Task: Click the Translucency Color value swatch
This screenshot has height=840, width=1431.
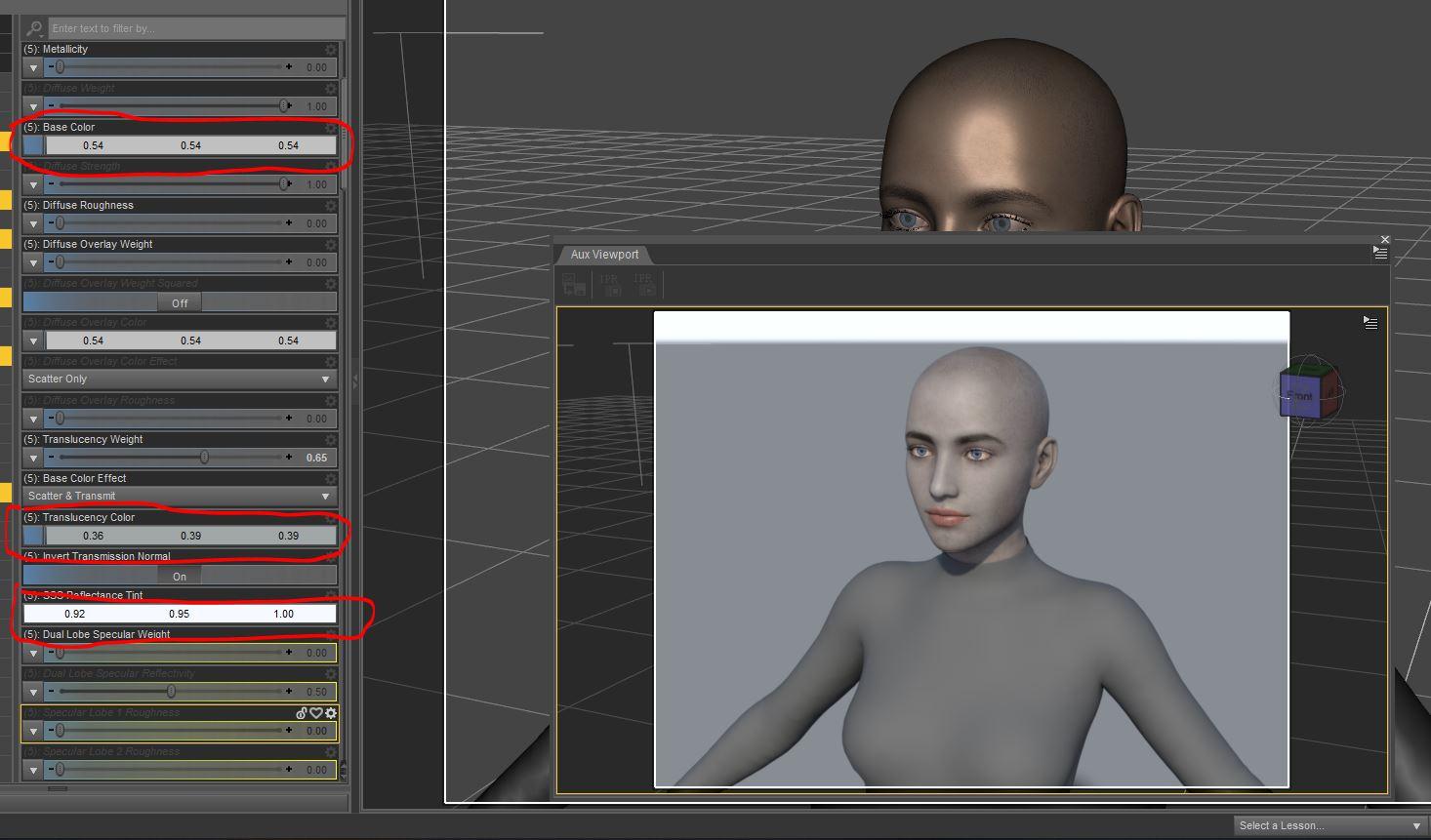Action: click(x=190, y=536)
